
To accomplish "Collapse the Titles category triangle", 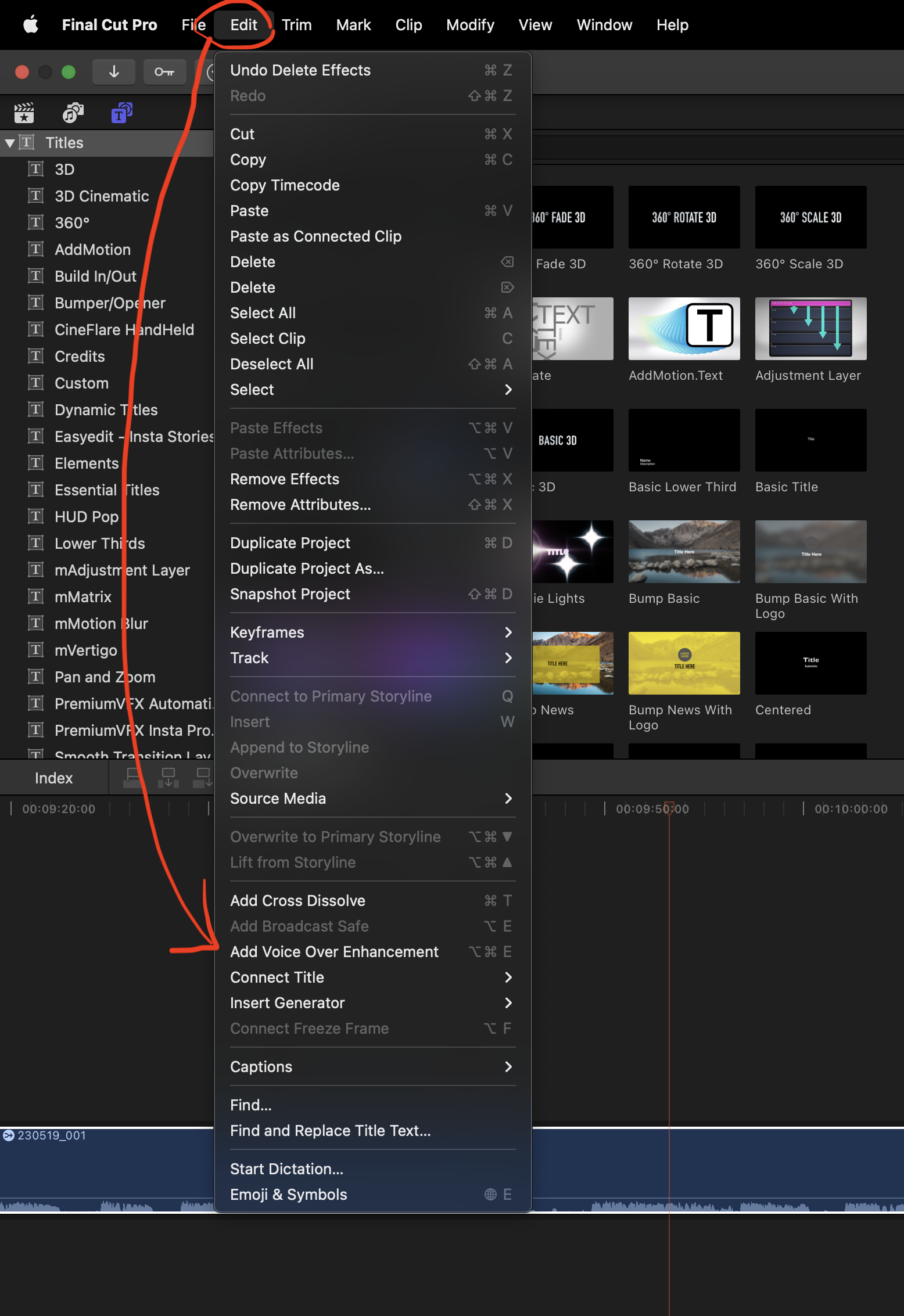I will (10, 143).
